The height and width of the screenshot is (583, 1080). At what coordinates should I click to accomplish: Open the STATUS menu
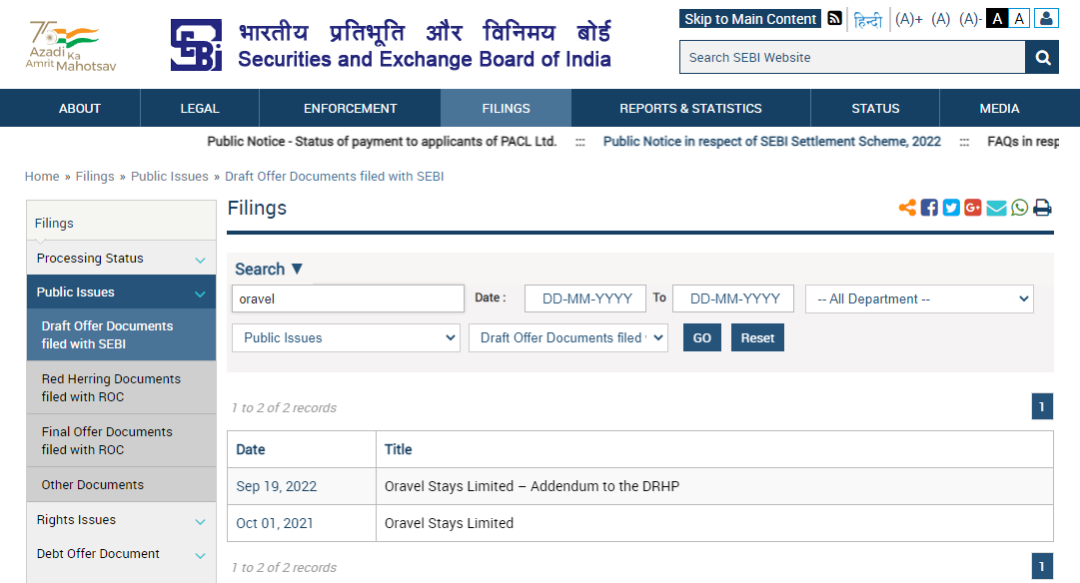[x=875, y=108]
